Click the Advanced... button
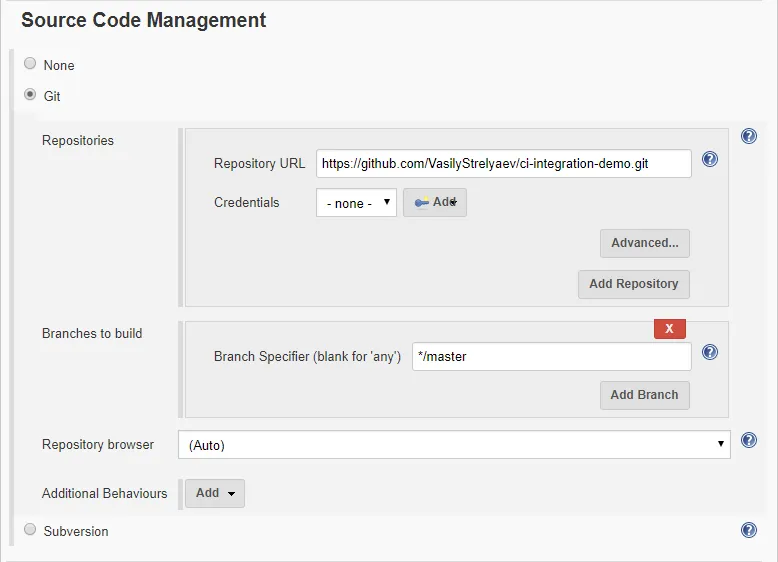This screenshot has height=562, width=778. pos(644,243)
